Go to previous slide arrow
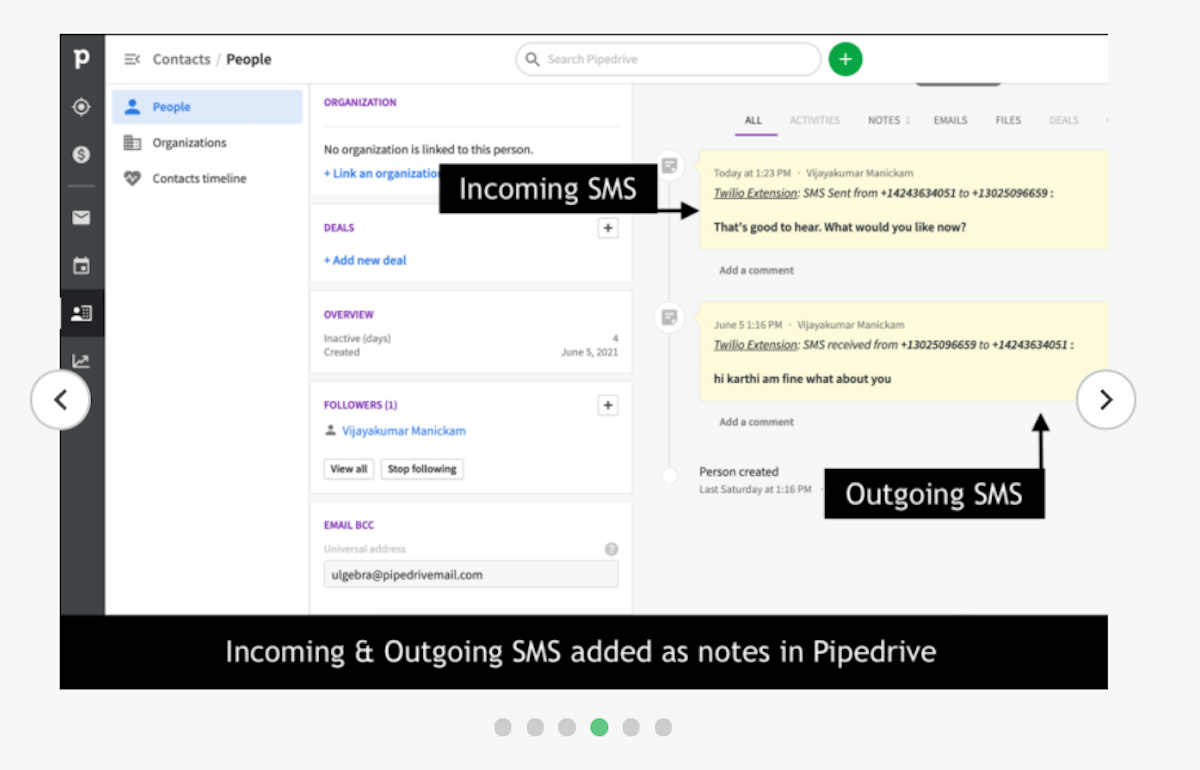This screenshot has width=1200, height=770. (x=60, y=400)
